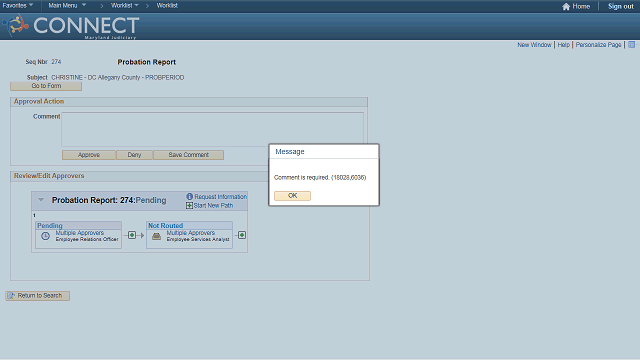Open the Start New Path link
The height and width of the screenshot is (360, 640).
pos(213,206)
